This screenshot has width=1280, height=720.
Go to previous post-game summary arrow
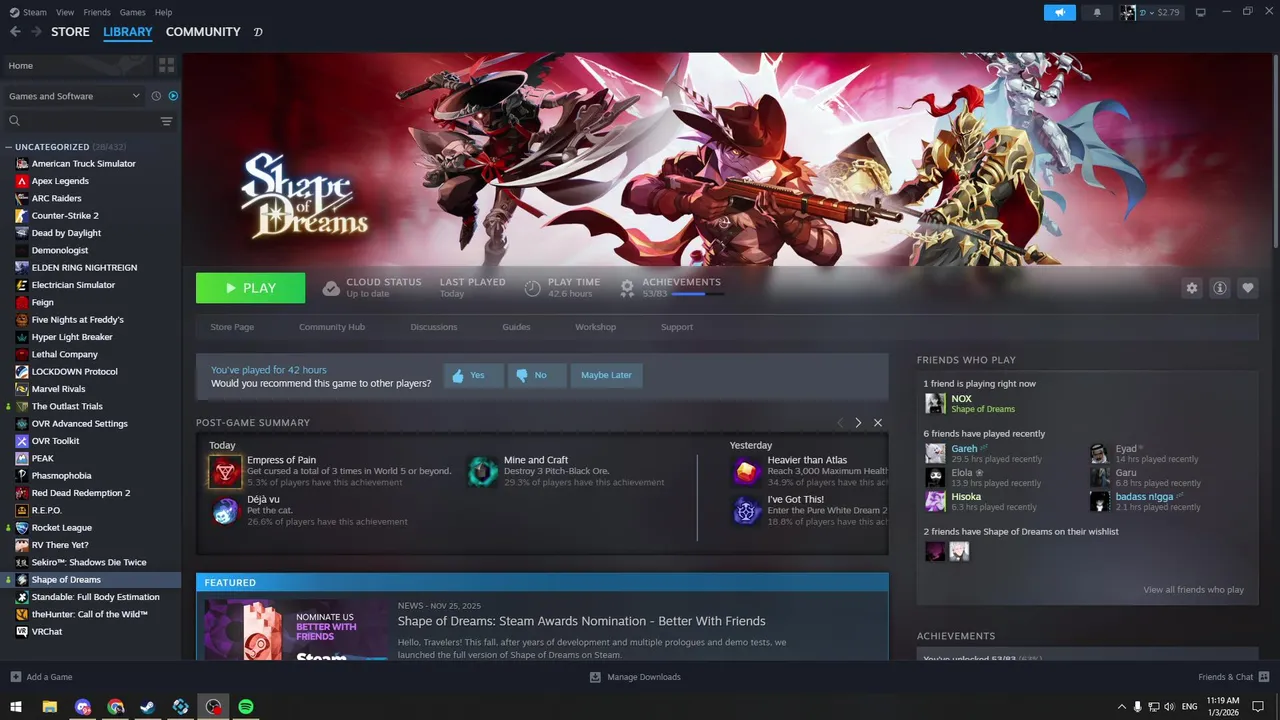coord(840,423)
